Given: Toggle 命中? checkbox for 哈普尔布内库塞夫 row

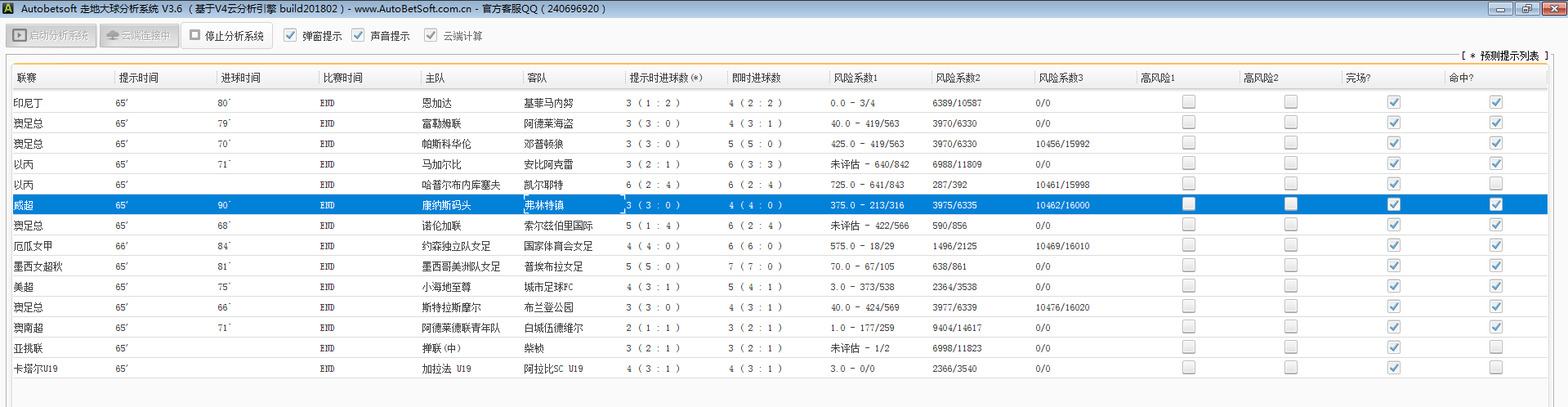Looking at the screenshot, I should tap(1495, 184).
